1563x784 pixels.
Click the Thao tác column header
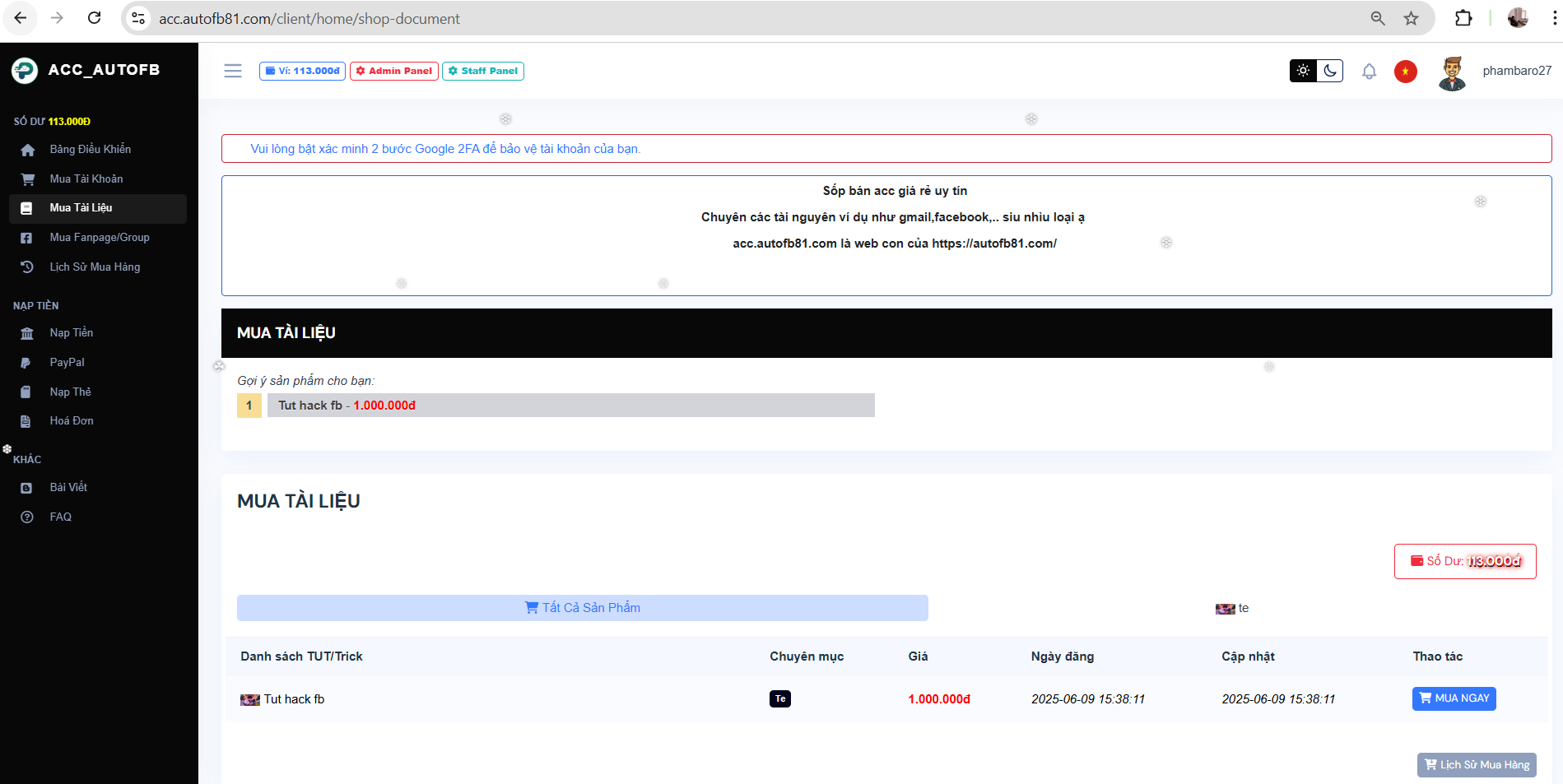(1438, 656)
